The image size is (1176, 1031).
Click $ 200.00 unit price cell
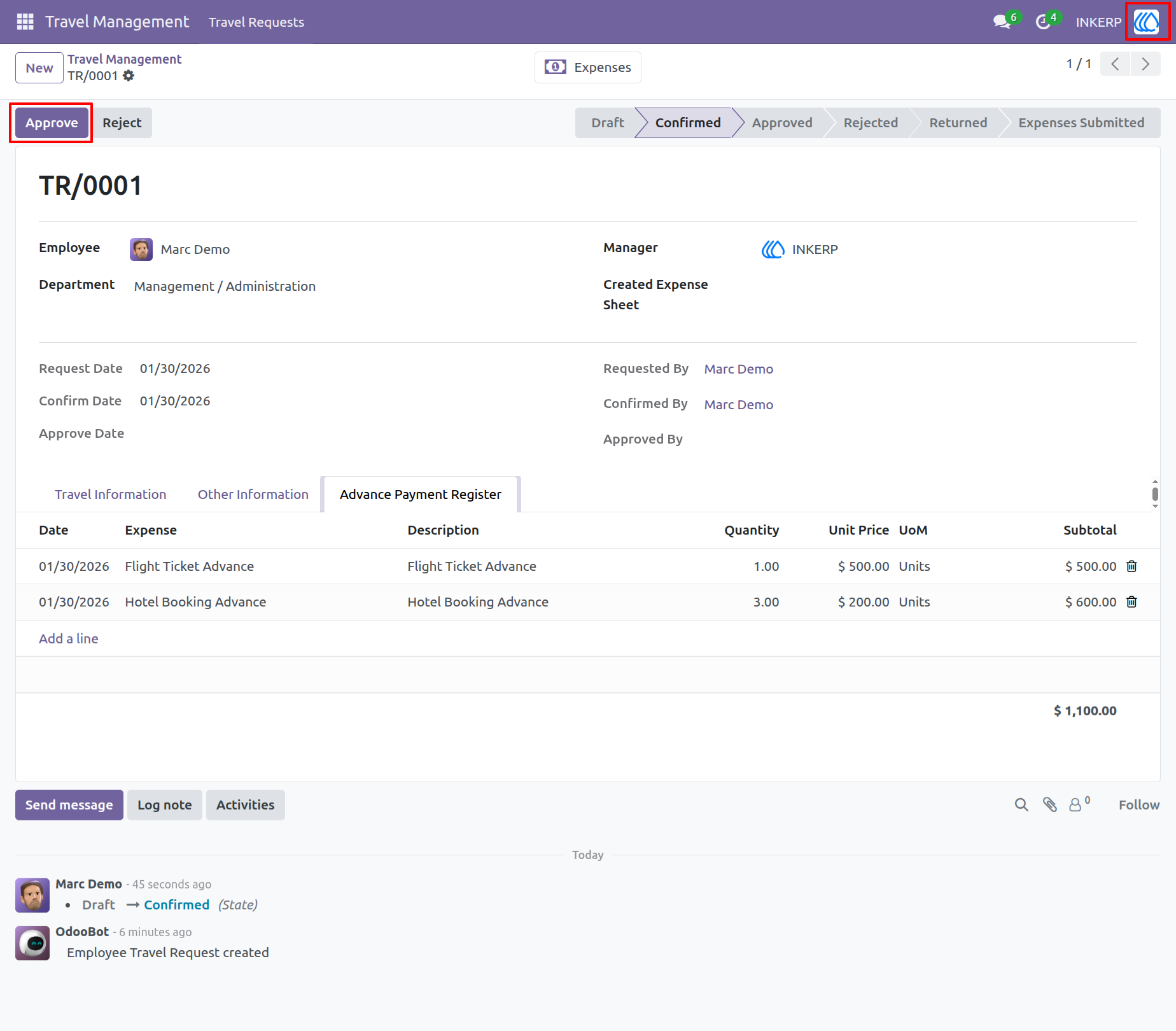pos(864,602)
